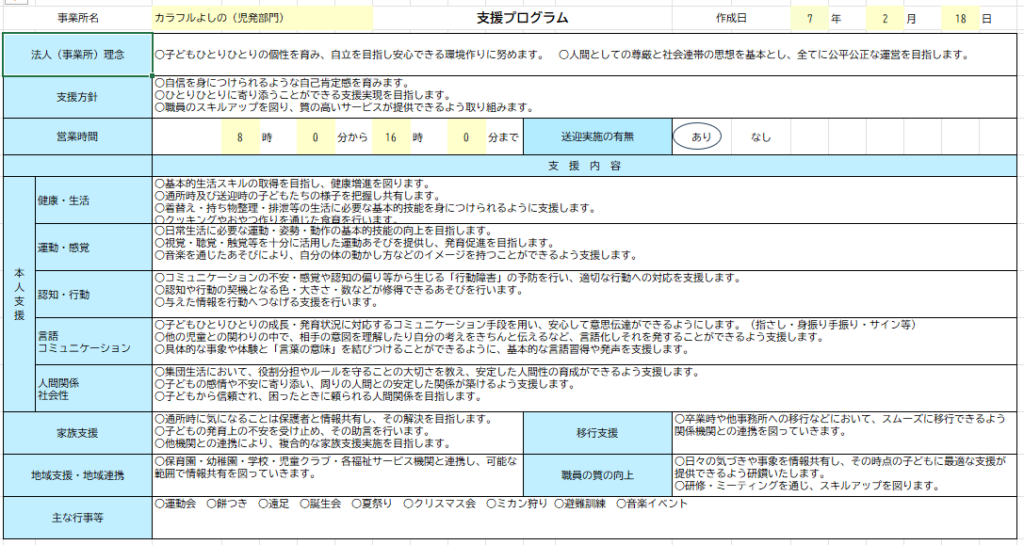1024x545 pixels.
Task: Click the line 〇子どもひとりひとりの成長・発育状況
Action: coord(536,325)
